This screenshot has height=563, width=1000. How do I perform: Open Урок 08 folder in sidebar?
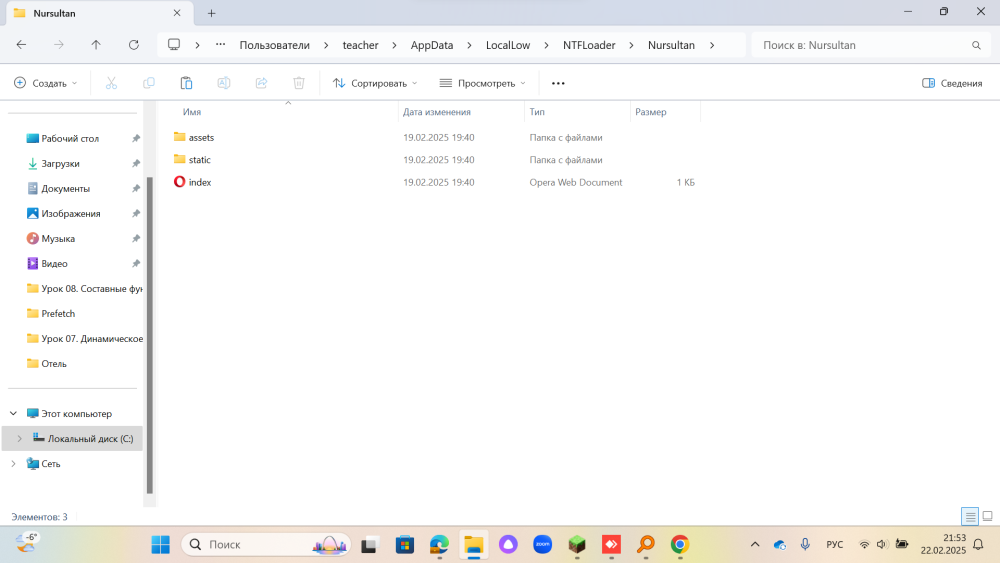pos(92,289)
